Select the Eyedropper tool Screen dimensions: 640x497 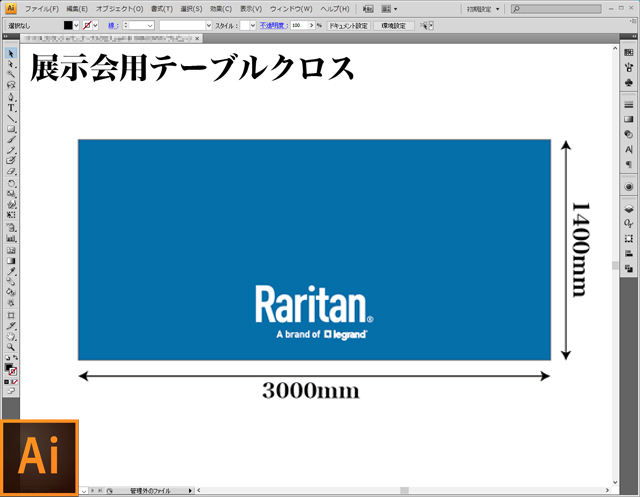(11, 271)
